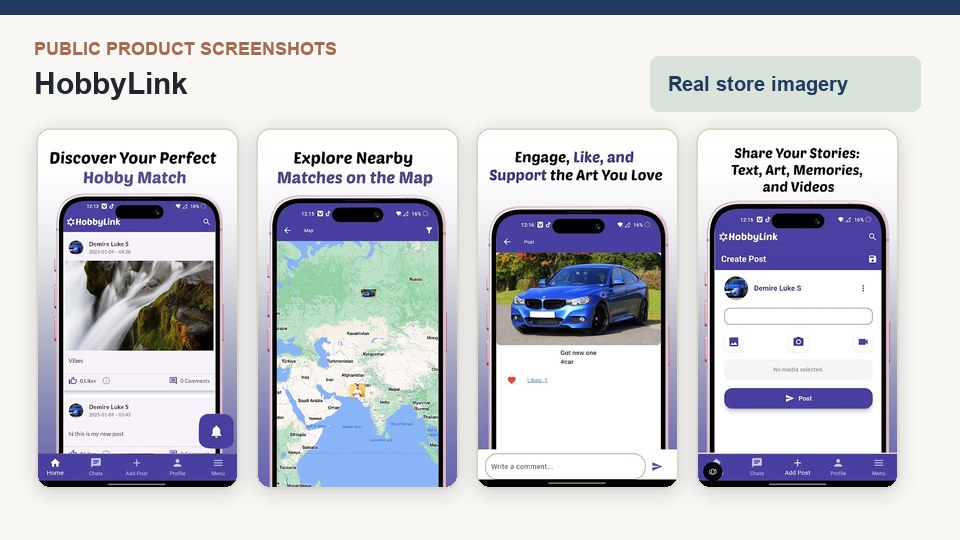Click 'Create Post' title text

tap(743, 259)
